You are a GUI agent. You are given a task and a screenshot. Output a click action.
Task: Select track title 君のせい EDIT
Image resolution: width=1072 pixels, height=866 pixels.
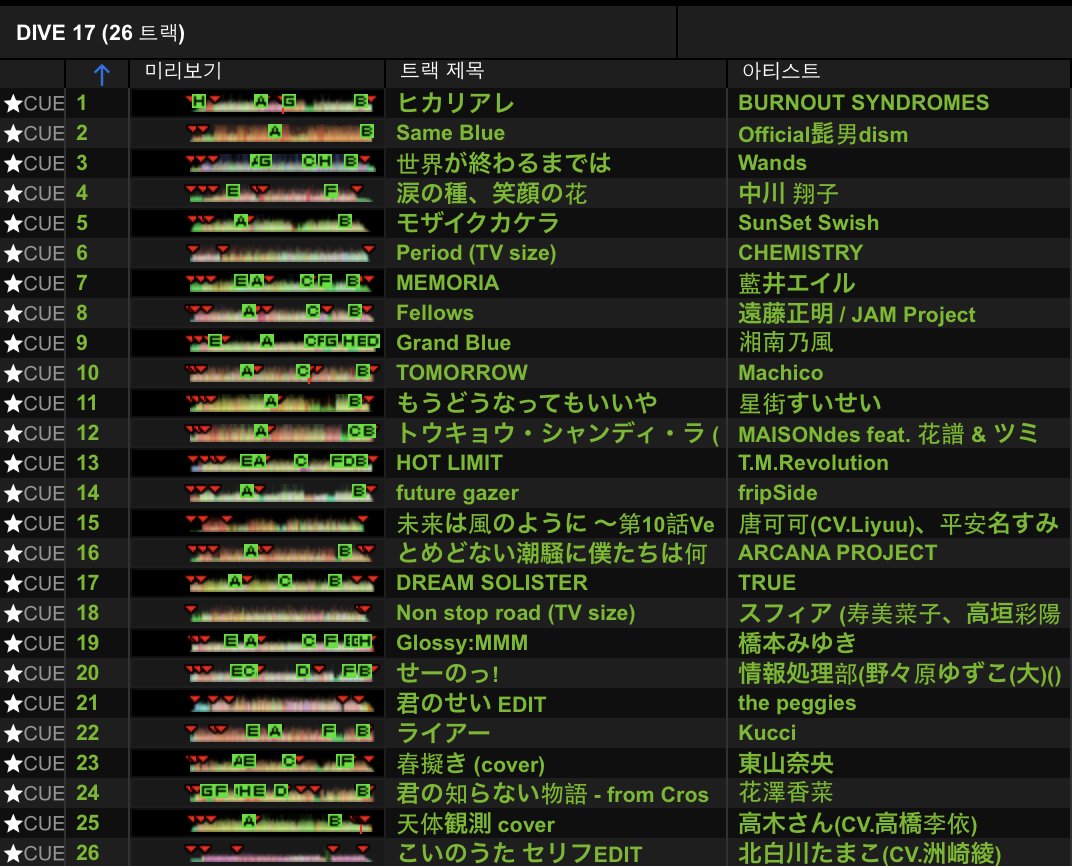pyautogui.click(x=471, y=703)
